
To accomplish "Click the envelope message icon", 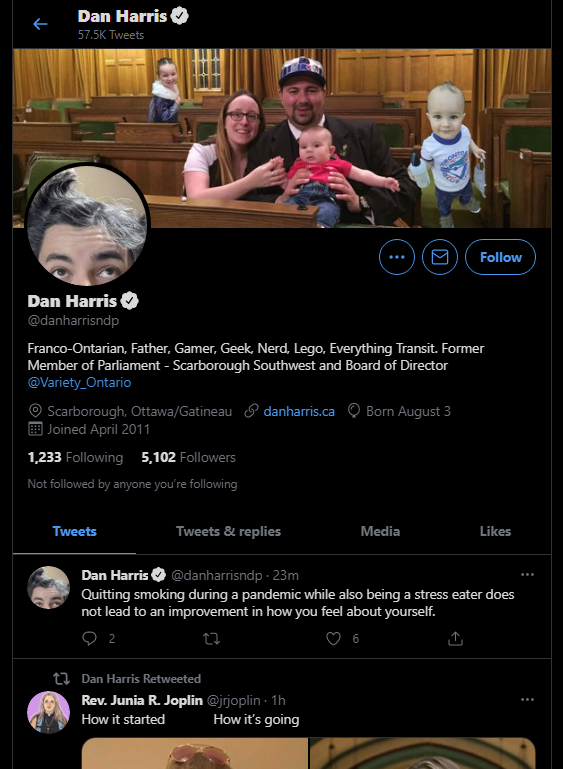I will pos(440,257).
